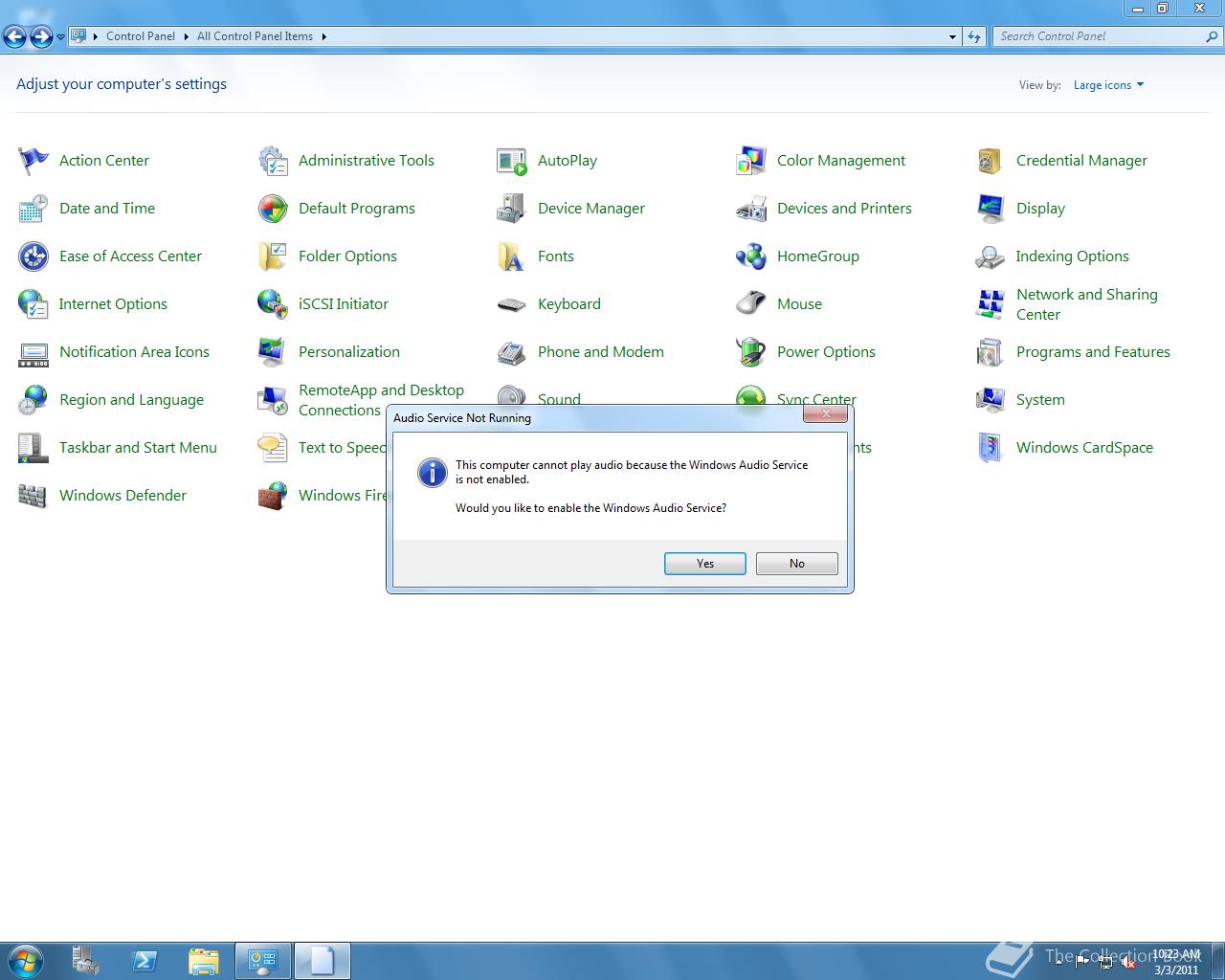Image resolution: width=1225 pixels, height=980 pixels.
Task: Open Programs and Features icon
Action: tap(991, 352)
